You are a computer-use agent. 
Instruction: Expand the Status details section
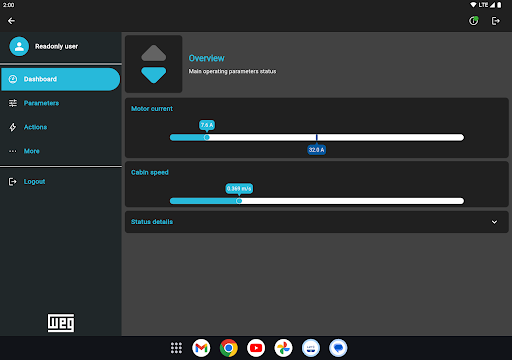tap(317, 222)
